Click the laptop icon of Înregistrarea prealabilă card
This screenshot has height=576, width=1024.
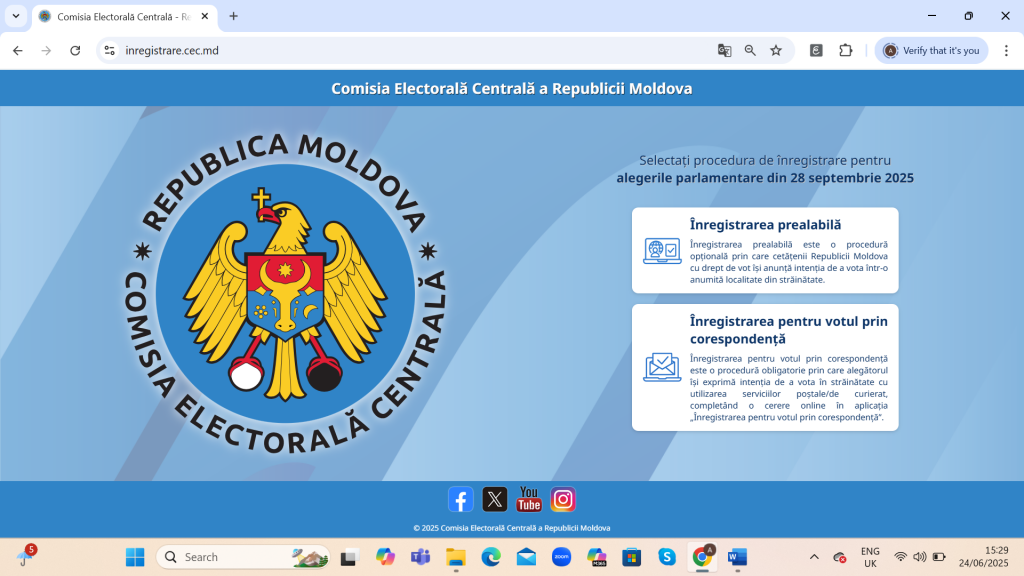click(x=662, y=251)
